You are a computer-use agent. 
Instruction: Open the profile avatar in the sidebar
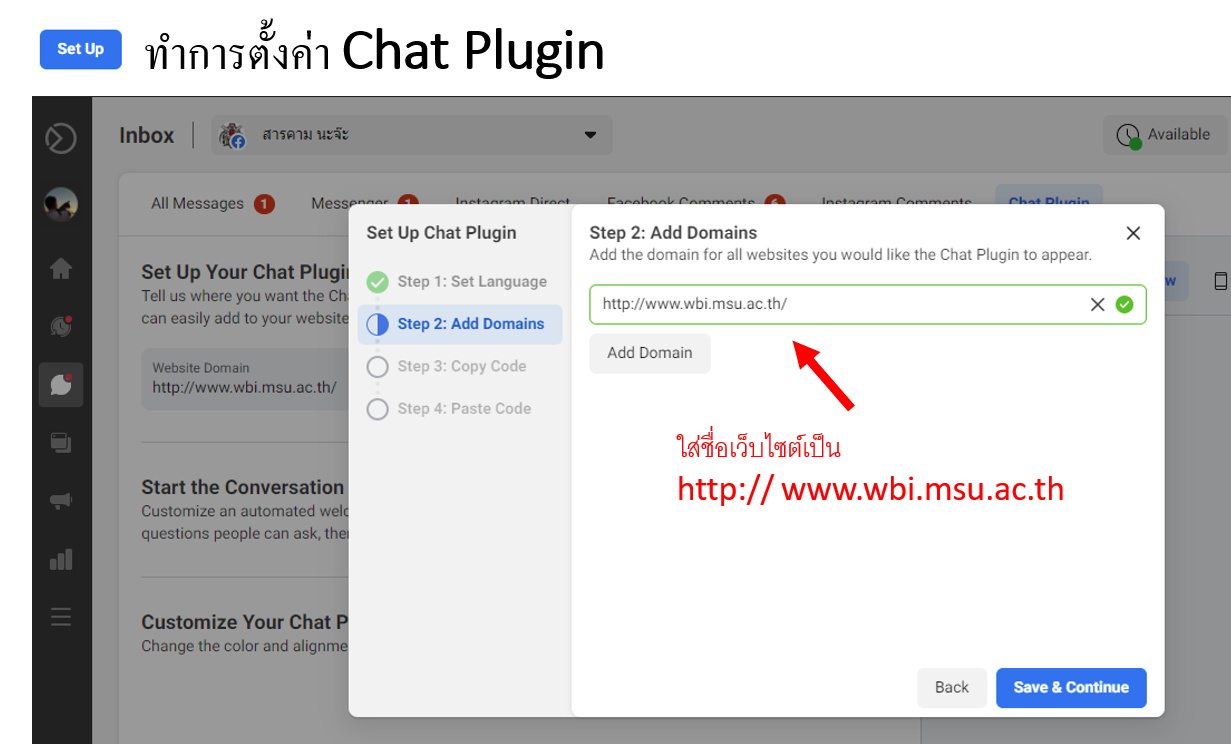click(x=61, y=204)
